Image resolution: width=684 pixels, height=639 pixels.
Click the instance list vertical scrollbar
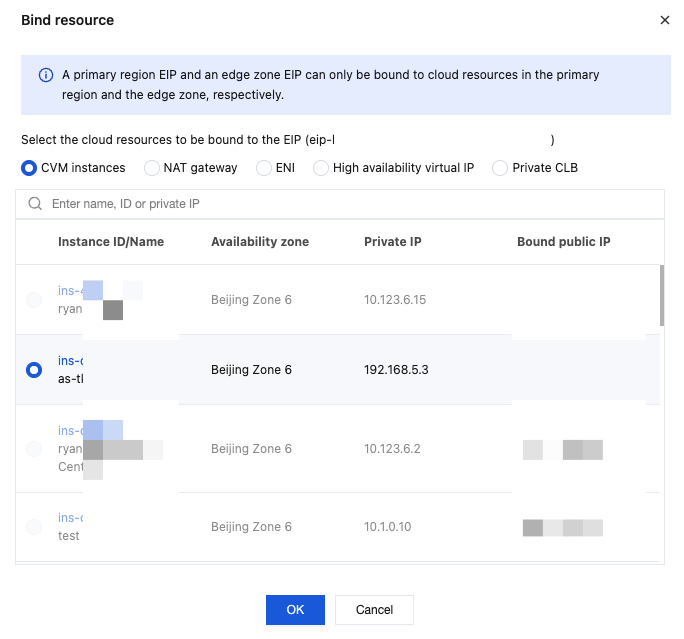pos(662,295)
